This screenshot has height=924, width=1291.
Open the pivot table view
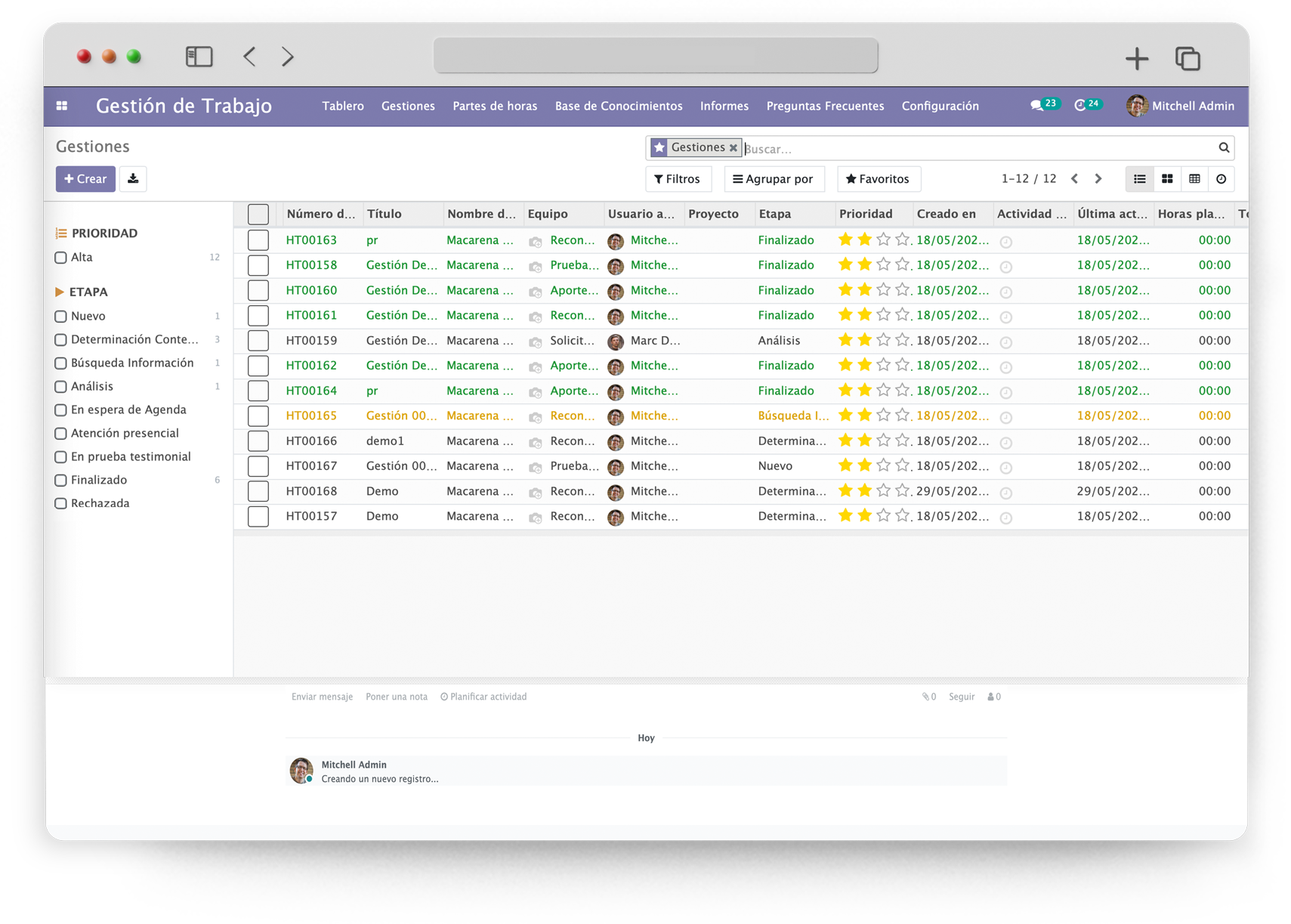tap(1194, 179)
